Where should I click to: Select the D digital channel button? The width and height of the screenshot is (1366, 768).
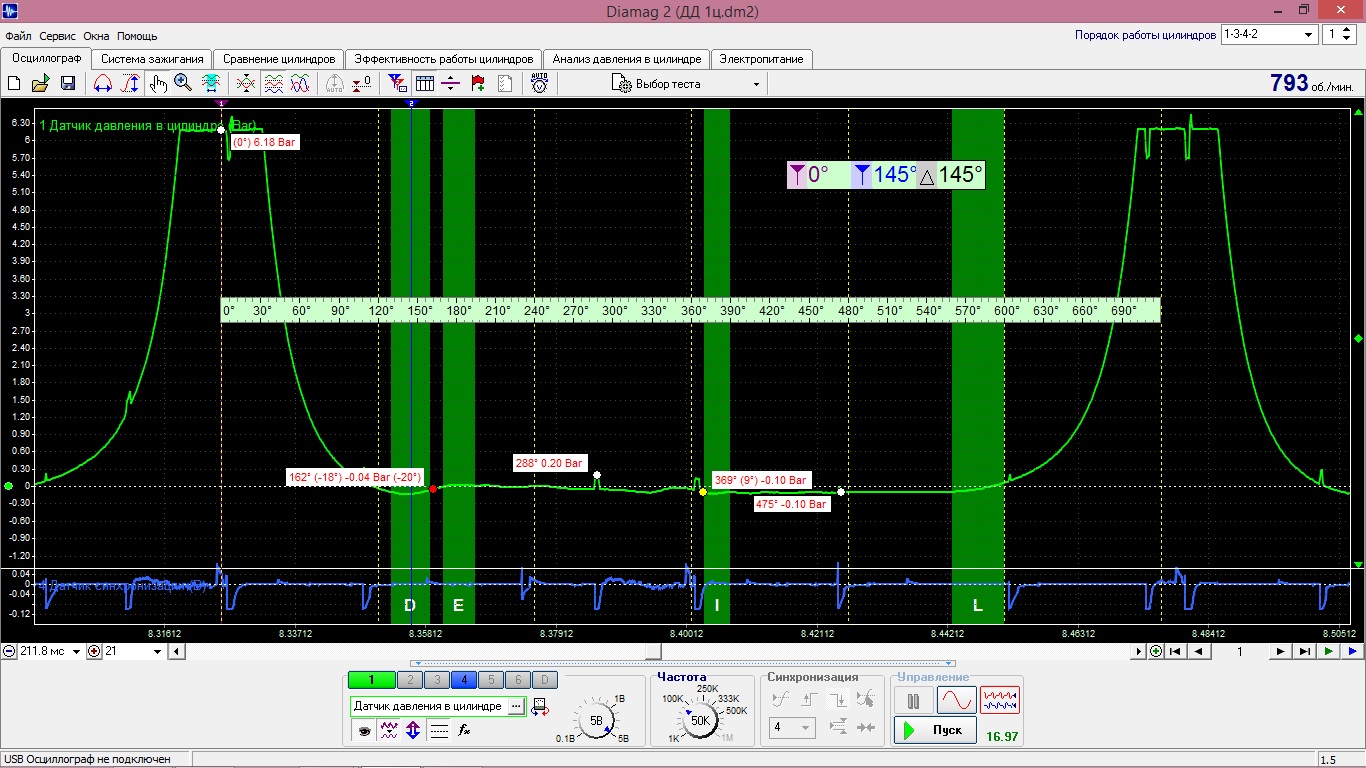pos(544,680)
